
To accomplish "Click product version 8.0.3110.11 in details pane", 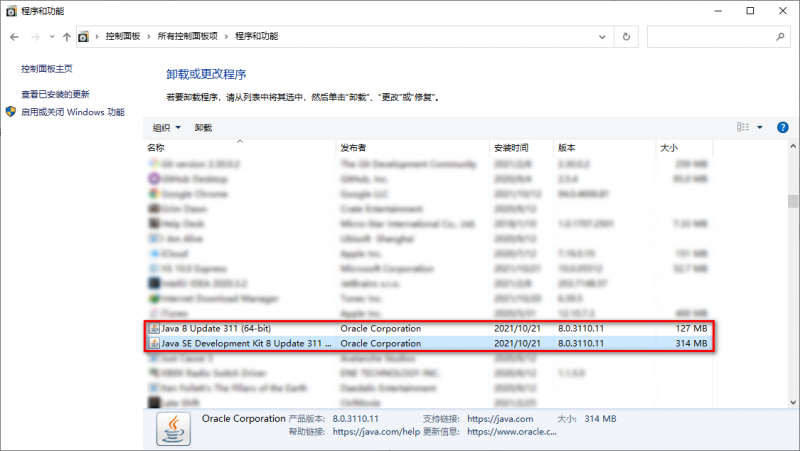I will pos(356,419).
